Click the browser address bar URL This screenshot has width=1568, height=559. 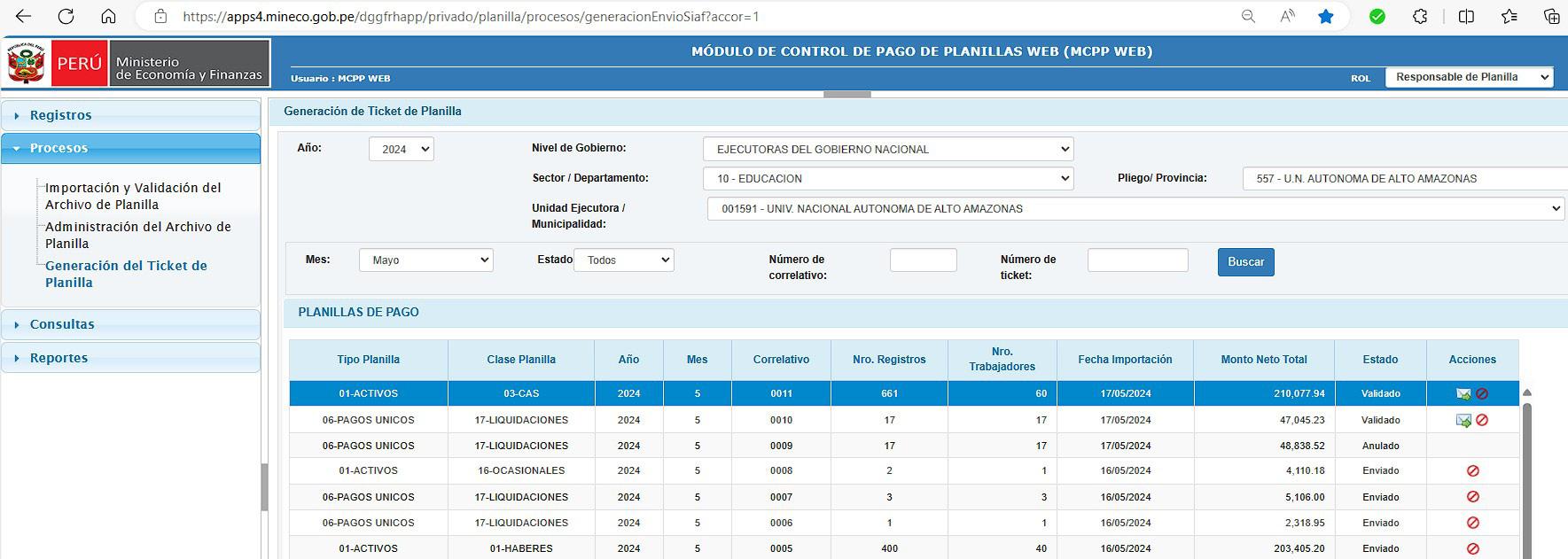pyautogui.click(x=471, y=16)
